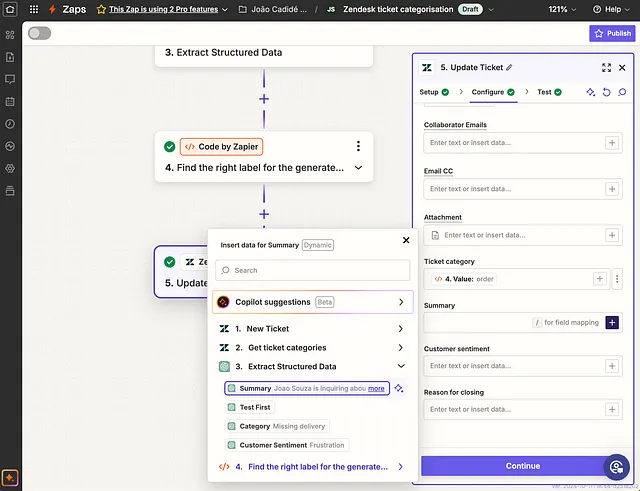640x491 pixels.
Task: Click 'This Zap is using 2 Pro features' link
Action: [163, 9]
